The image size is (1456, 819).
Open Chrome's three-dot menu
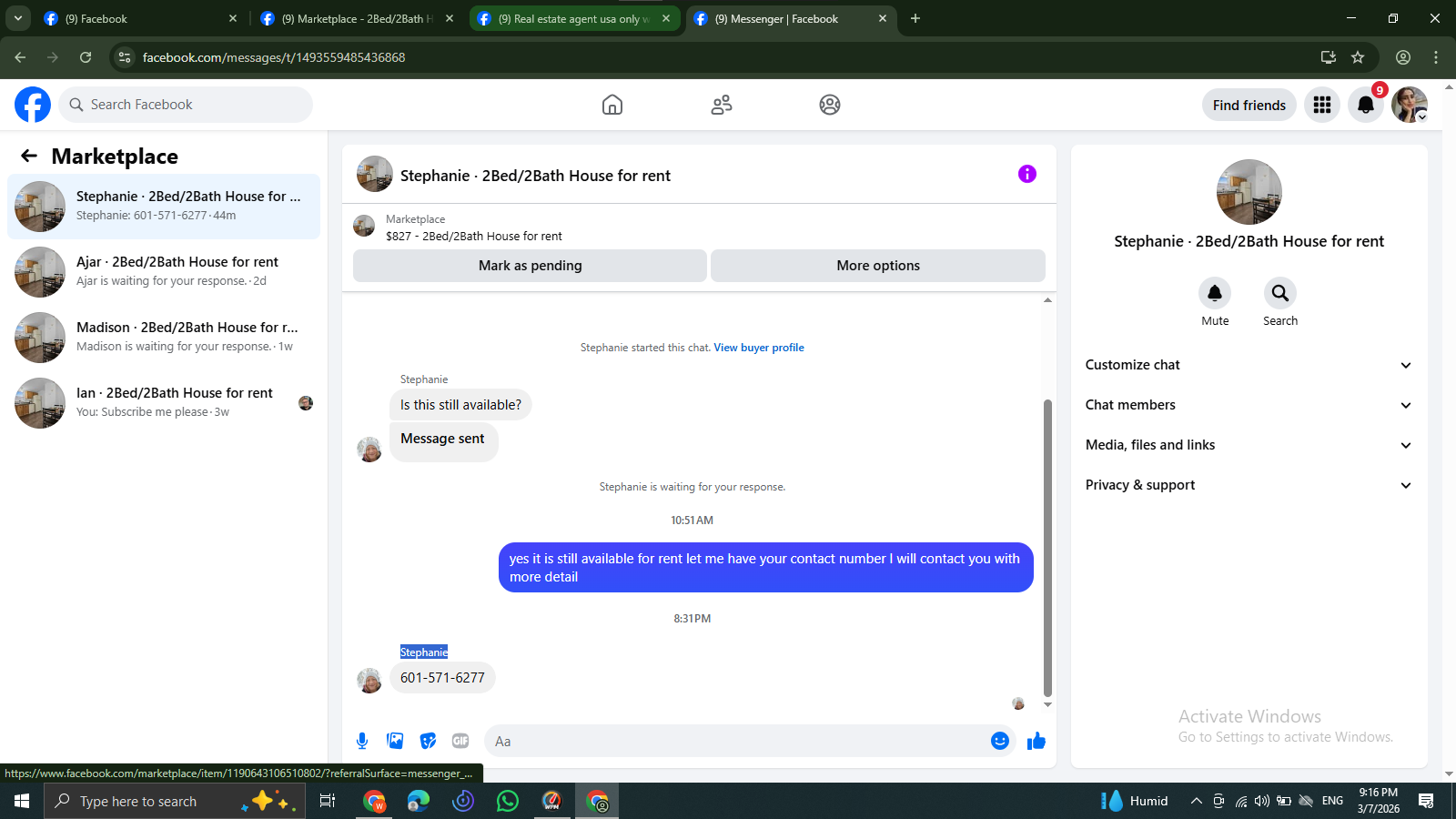point(1436,57)
